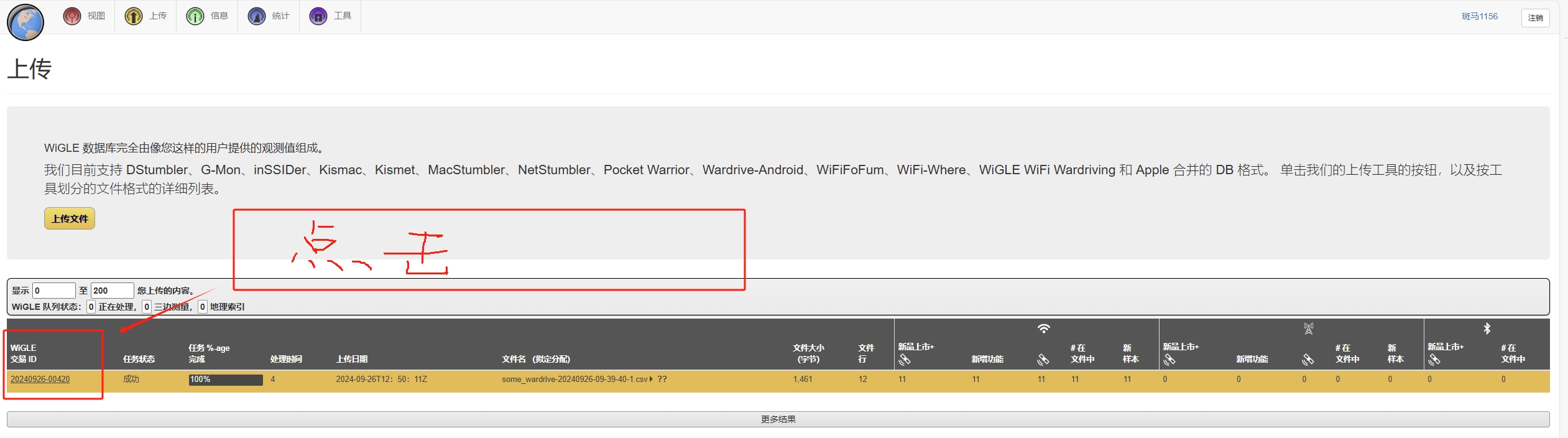Click the 注销 logout button
1568x438 pixels.
[1535, 17]
